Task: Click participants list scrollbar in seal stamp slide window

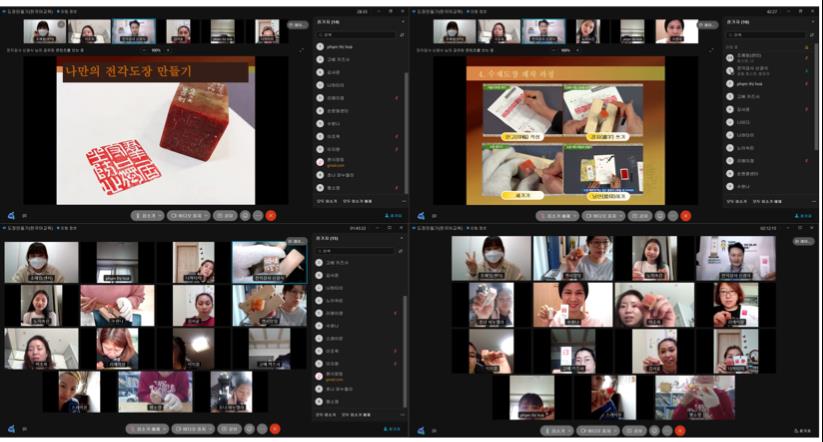Action: [405, 131]
